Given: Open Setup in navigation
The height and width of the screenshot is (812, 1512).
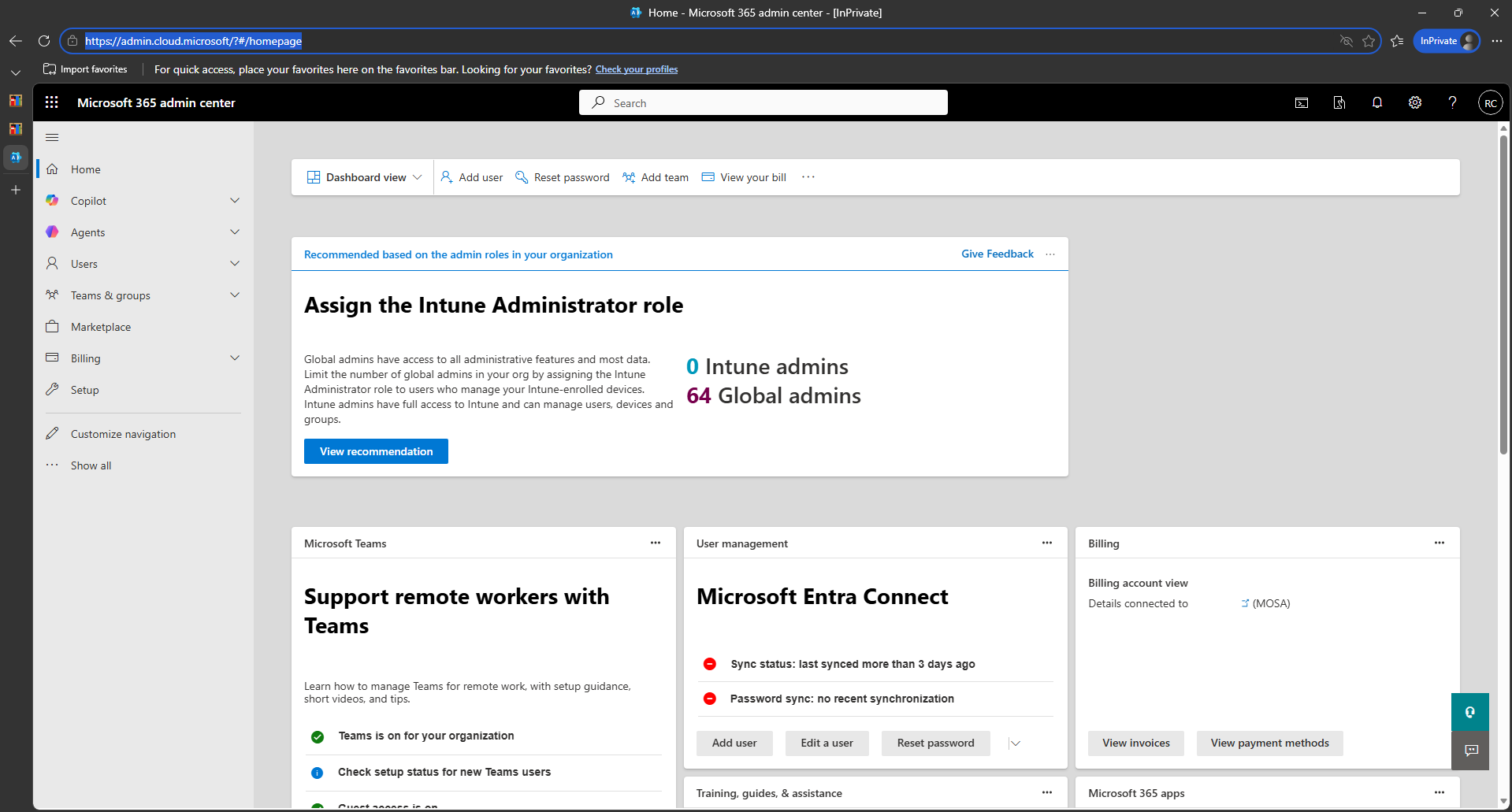Looking at the screenshot, I should [x=145, y=390].
